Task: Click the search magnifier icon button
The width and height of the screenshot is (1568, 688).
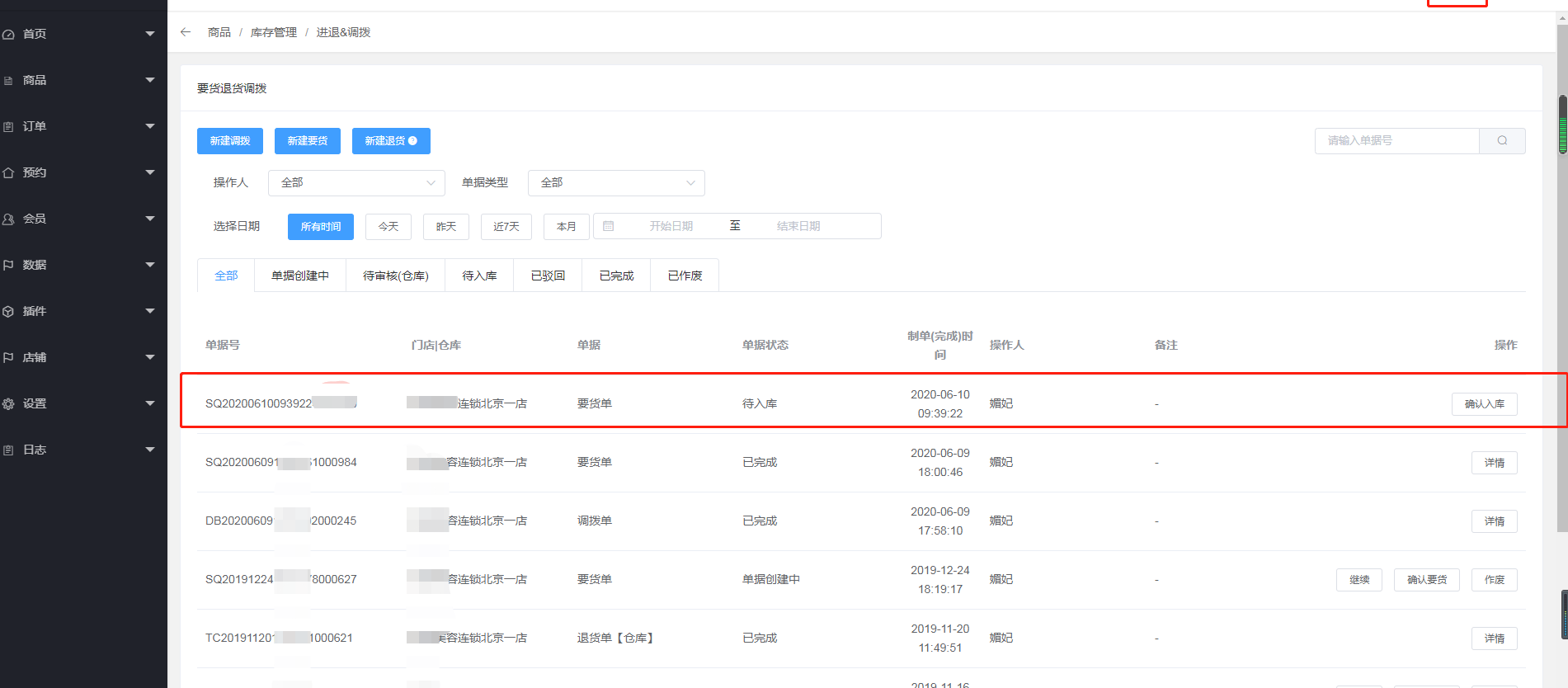Action: pos(1502,141)
